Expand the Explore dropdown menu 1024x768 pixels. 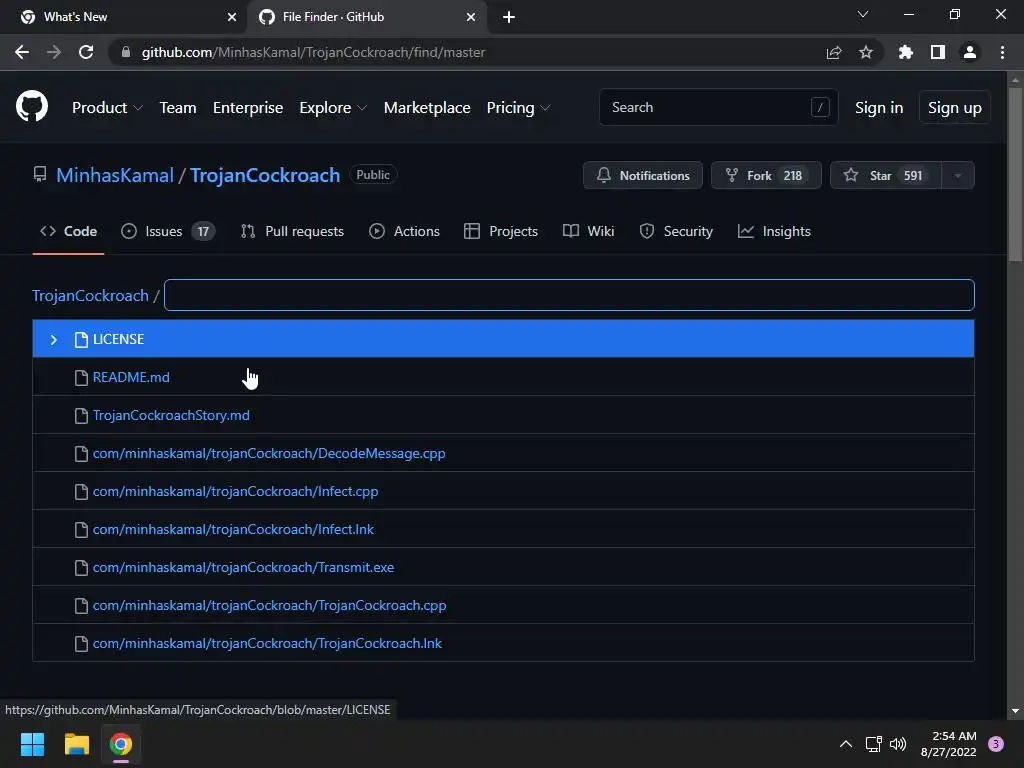[333, 108]
